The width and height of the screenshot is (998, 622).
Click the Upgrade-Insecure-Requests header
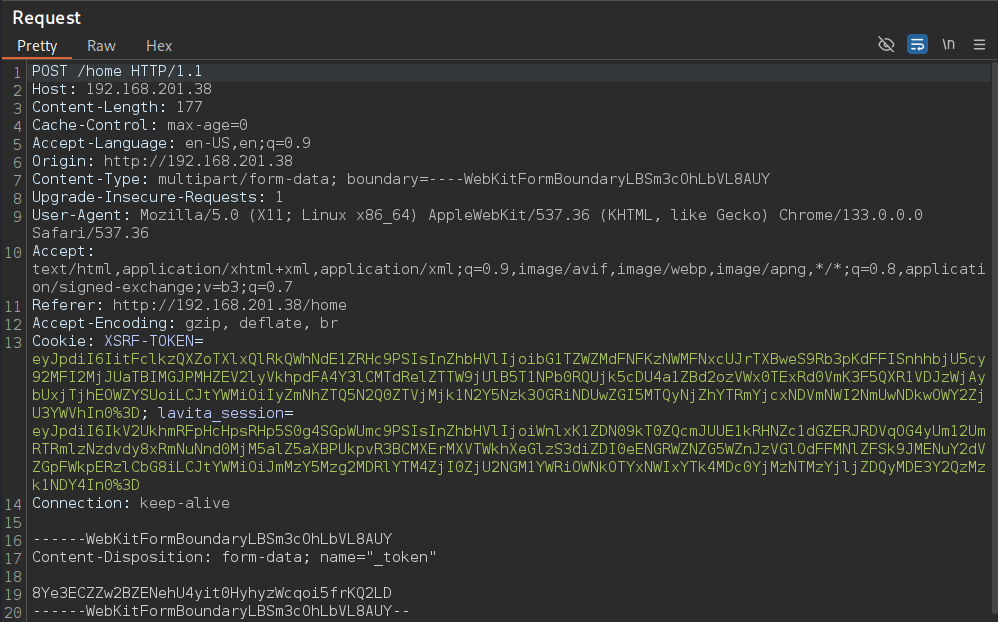158,197
